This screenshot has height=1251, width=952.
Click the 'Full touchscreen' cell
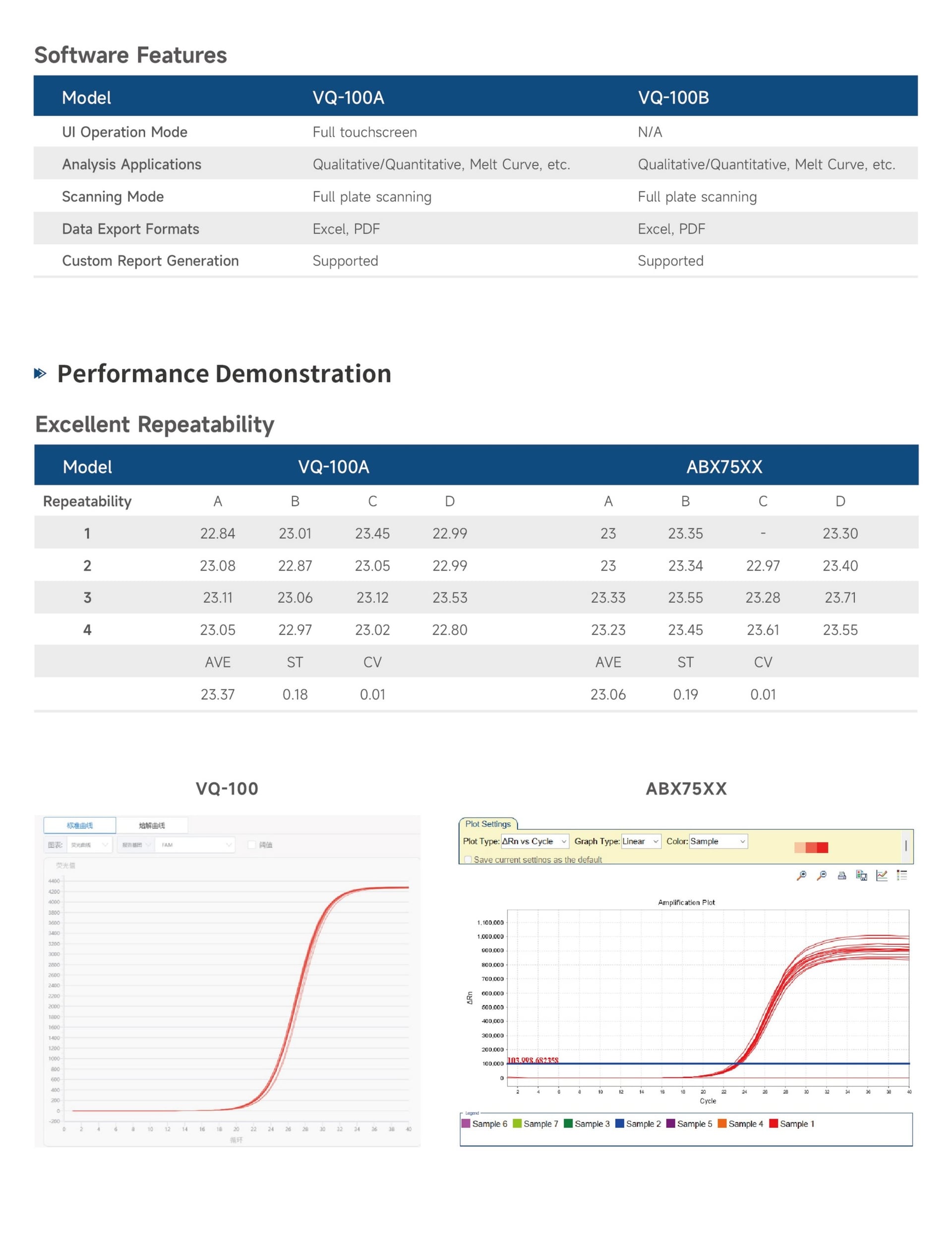pyautogui.click(x=365, y=132)
